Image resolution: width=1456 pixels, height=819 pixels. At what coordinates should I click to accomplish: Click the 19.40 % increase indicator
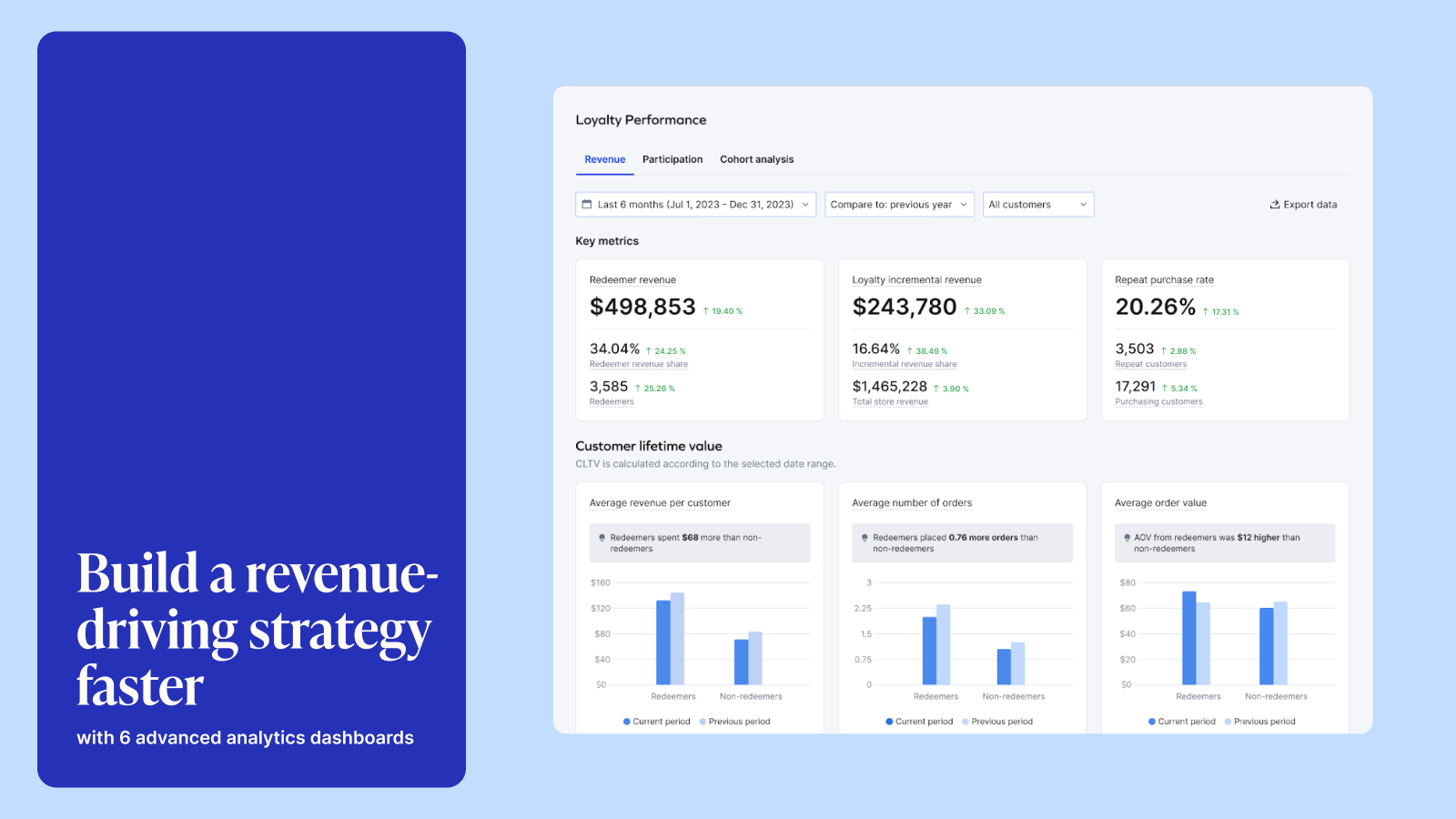(723, 311)
